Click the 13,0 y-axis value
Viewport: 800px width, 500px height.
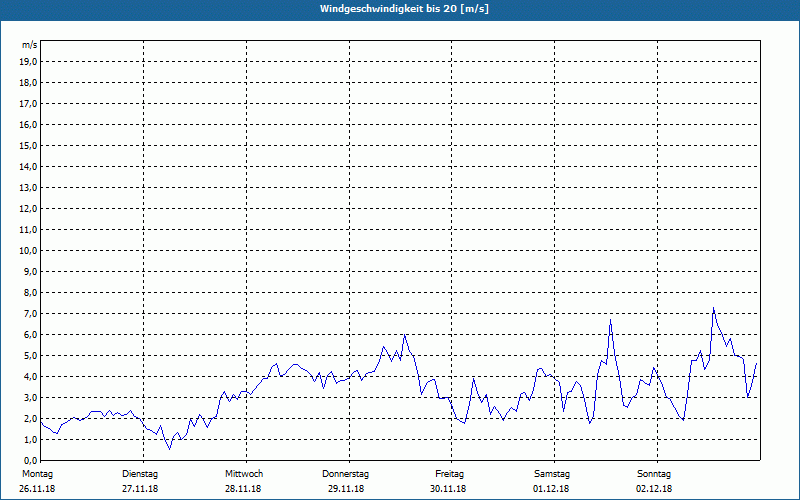pos(28,188)
